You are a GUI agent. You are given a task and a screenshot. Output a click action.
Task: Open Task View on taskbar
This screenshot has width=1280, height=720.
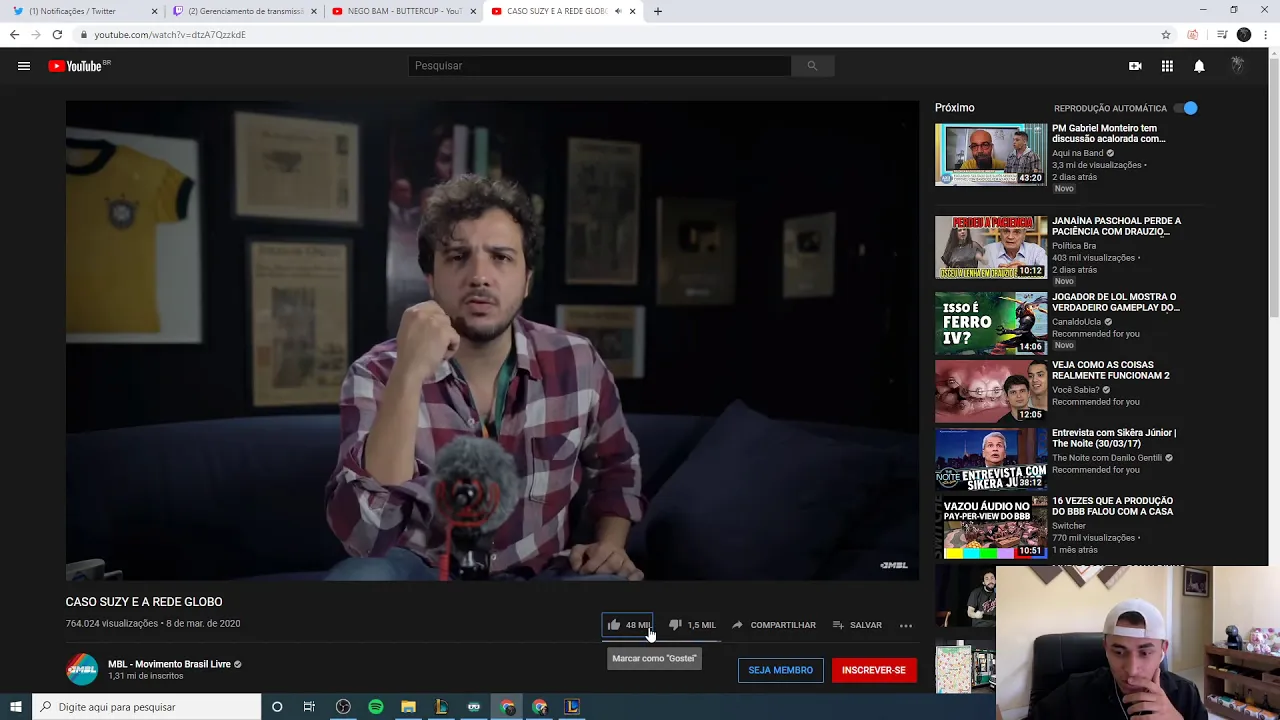[309, 707]
